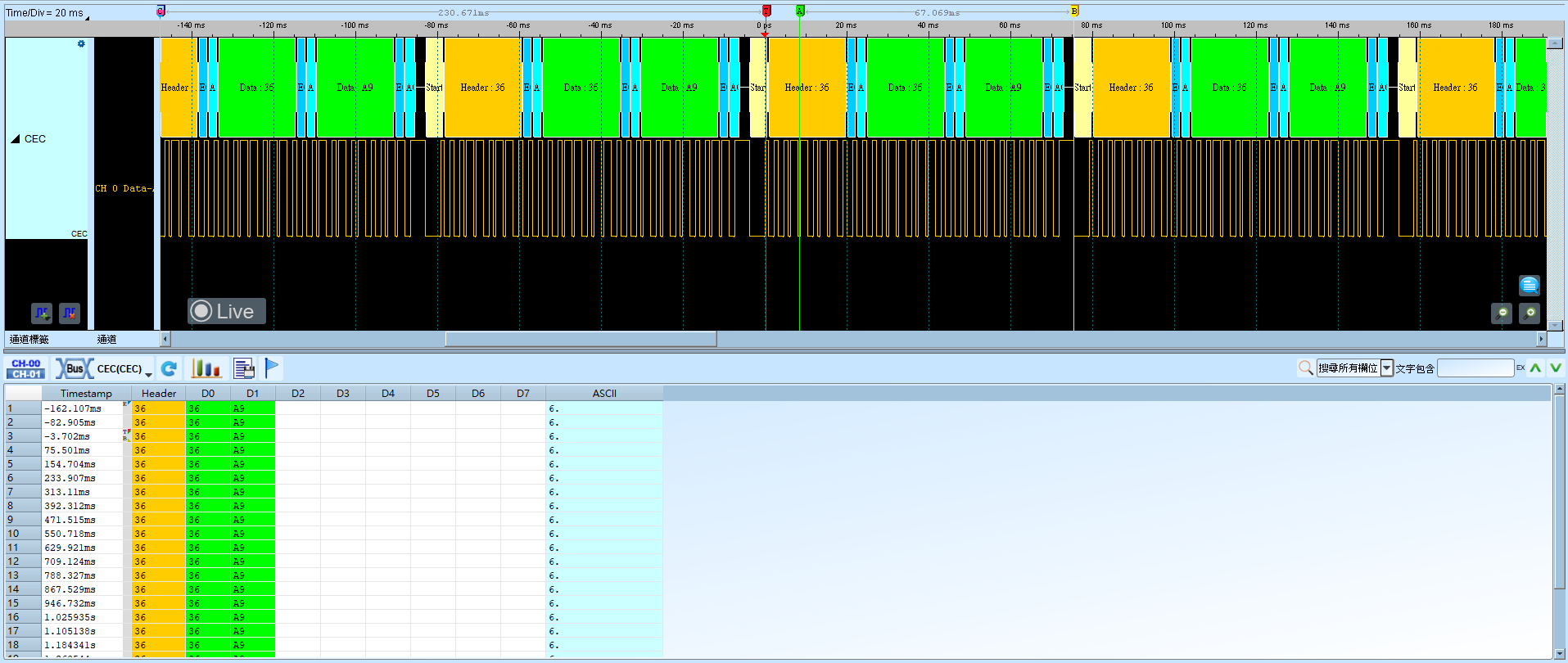This screenshot has height=663, width=1568.
Task: Toggle the CH-00 CH-01 channel switch
Action: [26, 369]
